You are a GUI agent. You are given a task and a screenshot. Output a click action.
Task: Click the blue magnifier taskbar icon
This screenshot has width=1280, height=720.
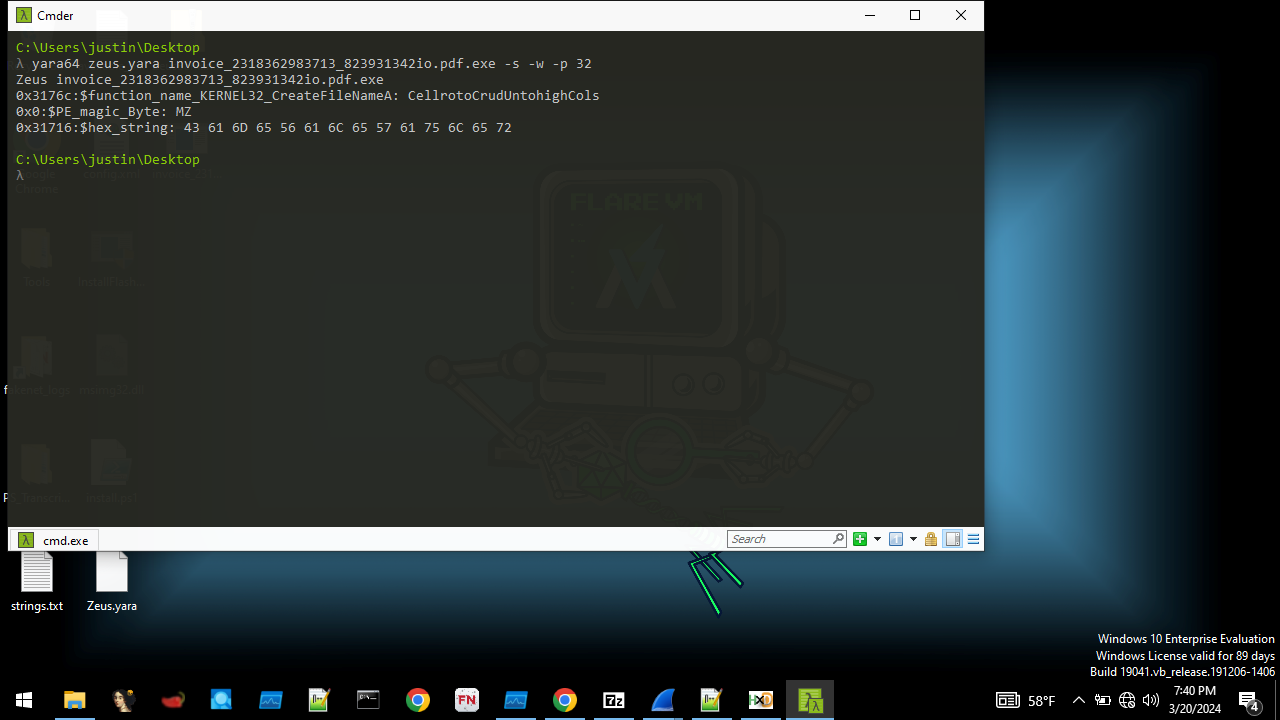221,700
